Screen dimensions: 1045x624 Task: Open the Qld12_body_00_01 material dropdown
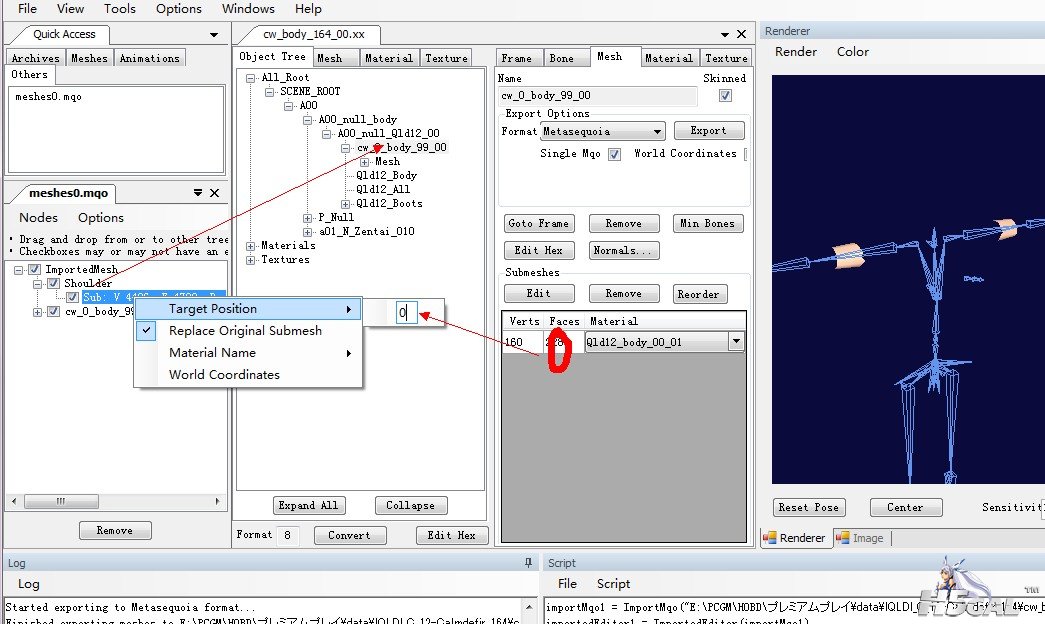coord(736,342)
